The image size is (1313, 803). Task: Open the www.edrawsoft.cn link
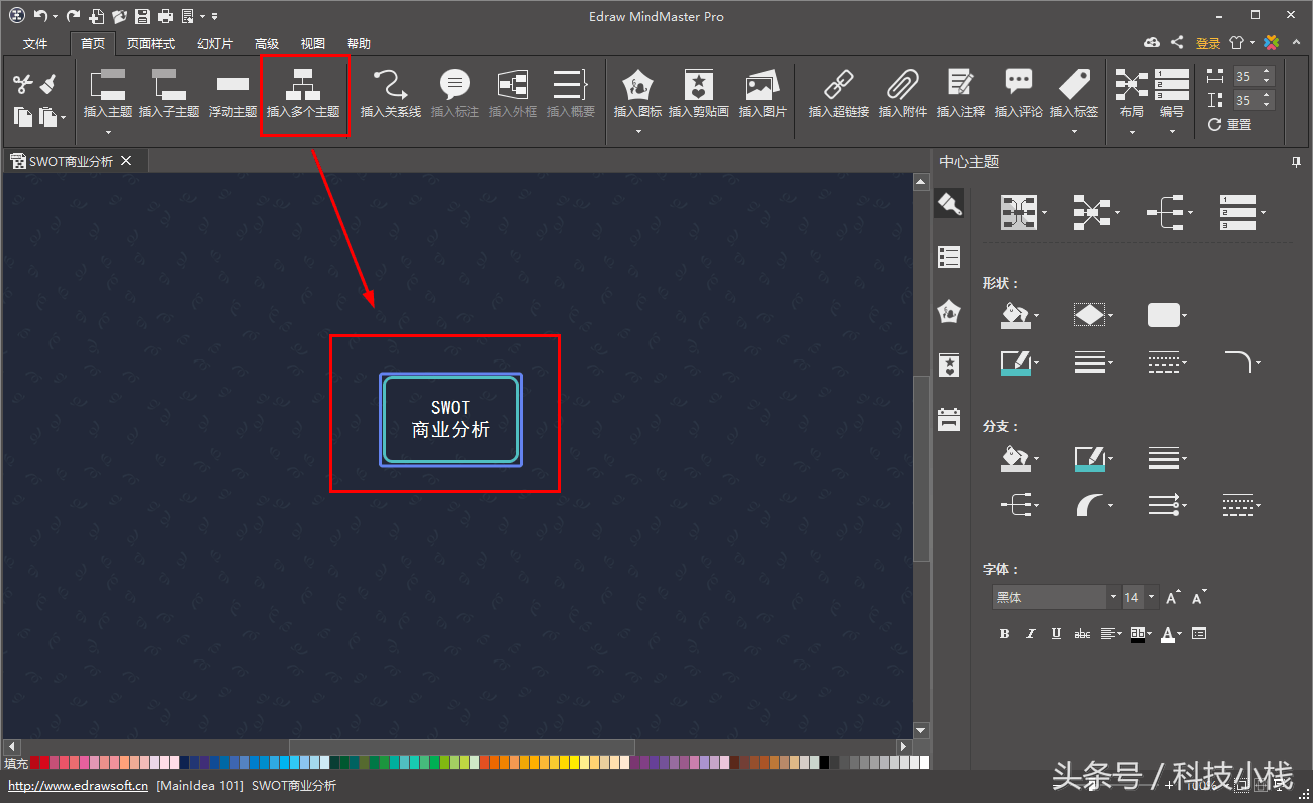(x=78, y=786)
